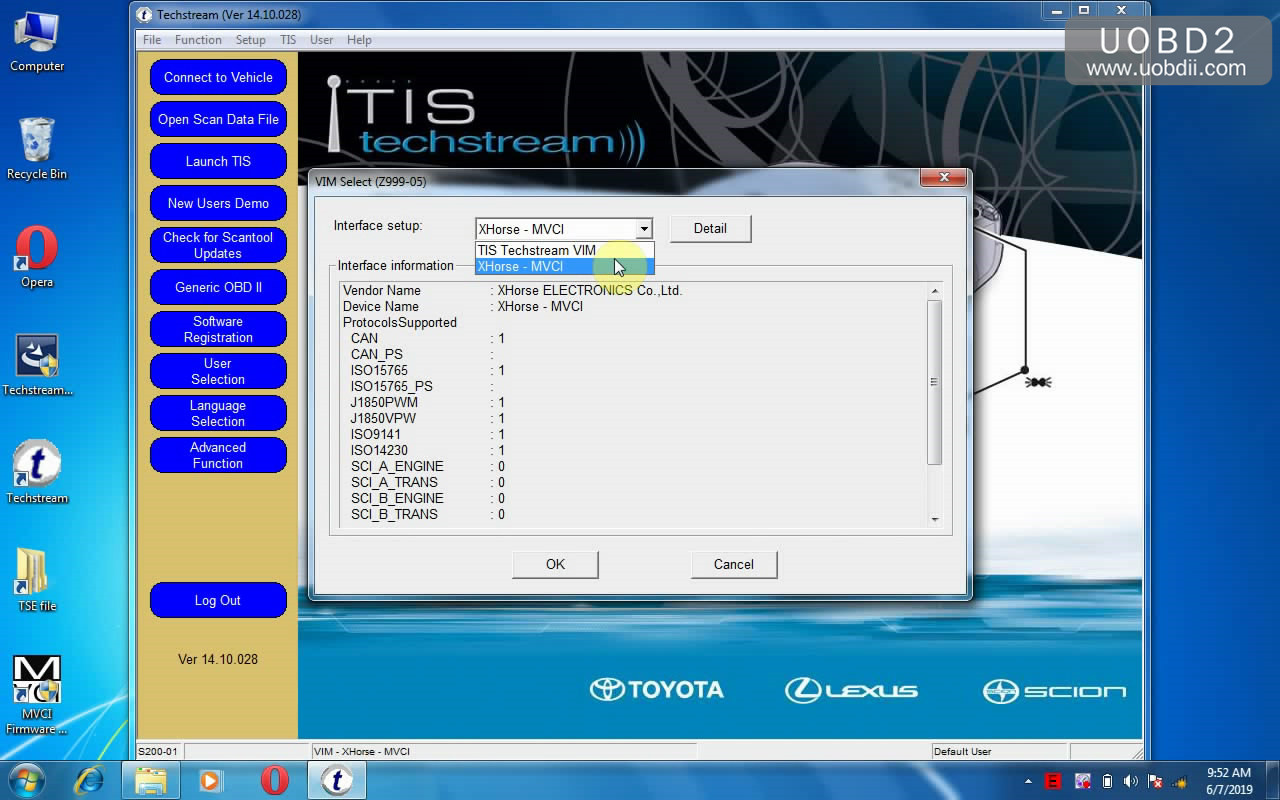The height and width of the screenshot is (800, 1280).
Task: Show hidden system tray icons
Action: (1028, 782)
